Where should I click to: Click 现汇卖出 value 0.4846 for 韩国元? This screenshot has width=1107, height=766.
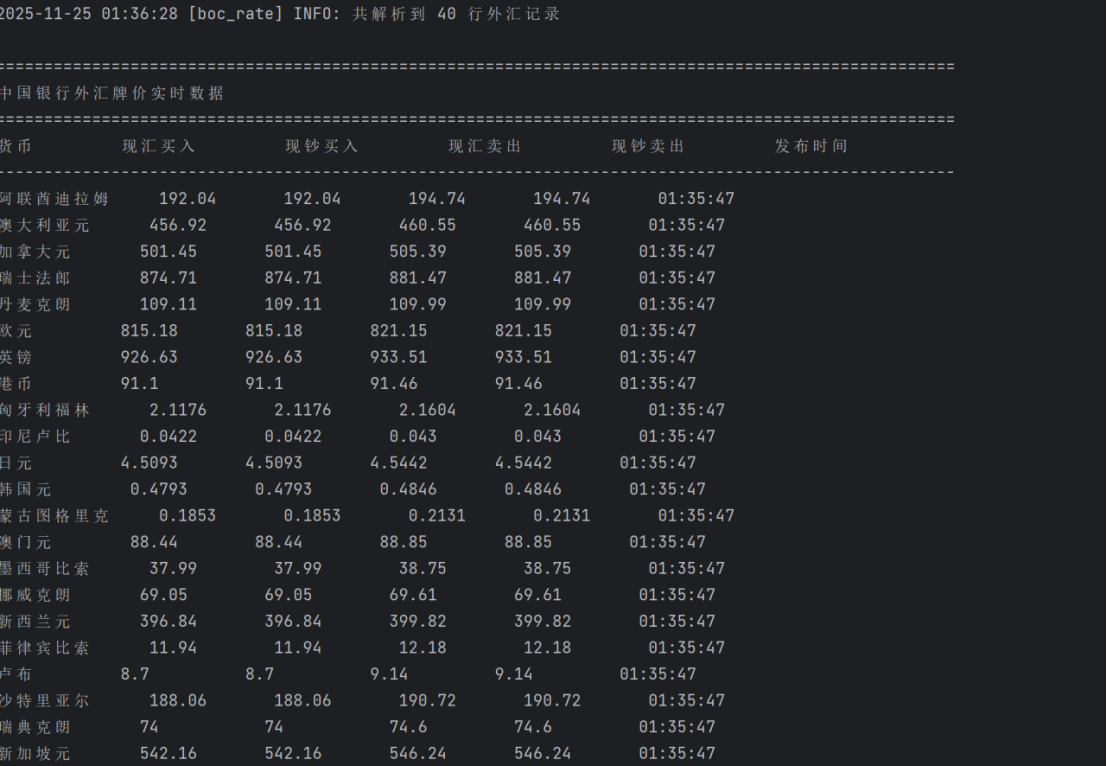[408, 489]
